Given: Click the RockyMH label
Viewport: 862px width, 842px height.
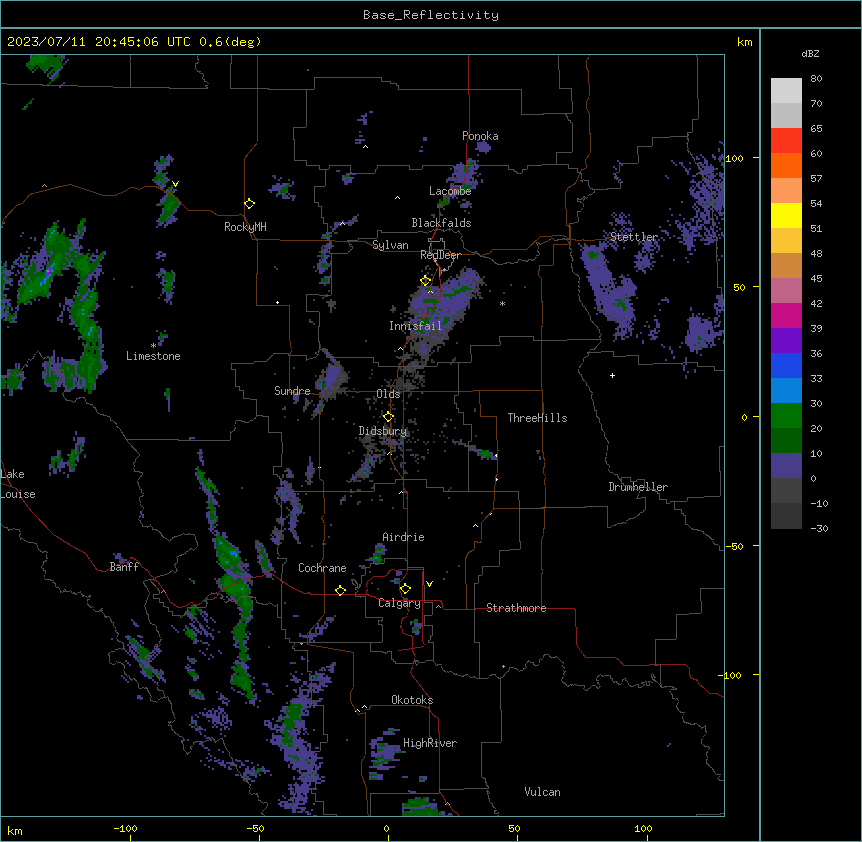Looking at the screenshot, I should (245, 227).
